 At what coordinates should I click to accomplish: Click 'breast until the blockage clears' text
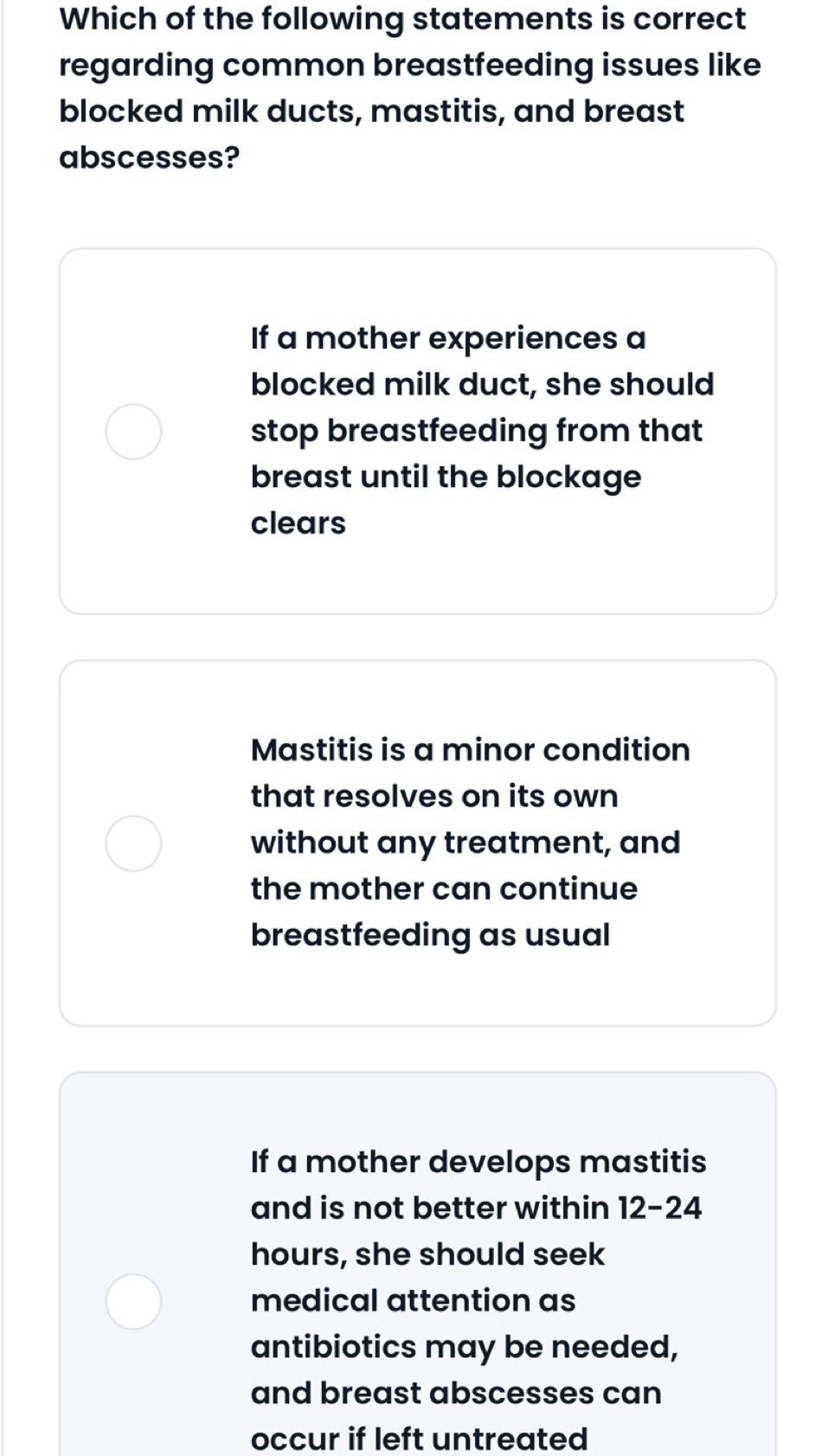point(446,500)
